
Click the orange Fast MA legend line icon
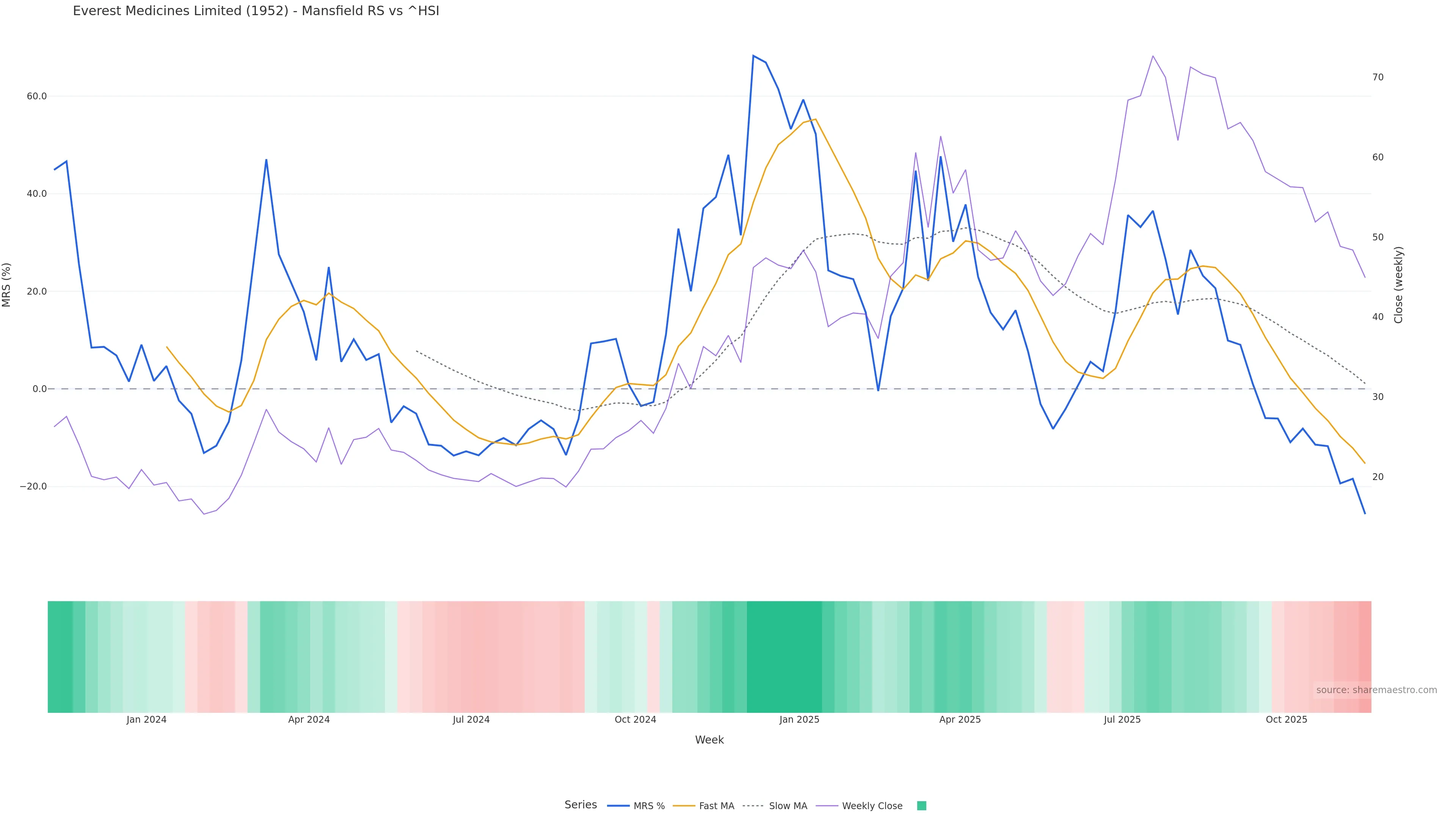pos(684,806)
